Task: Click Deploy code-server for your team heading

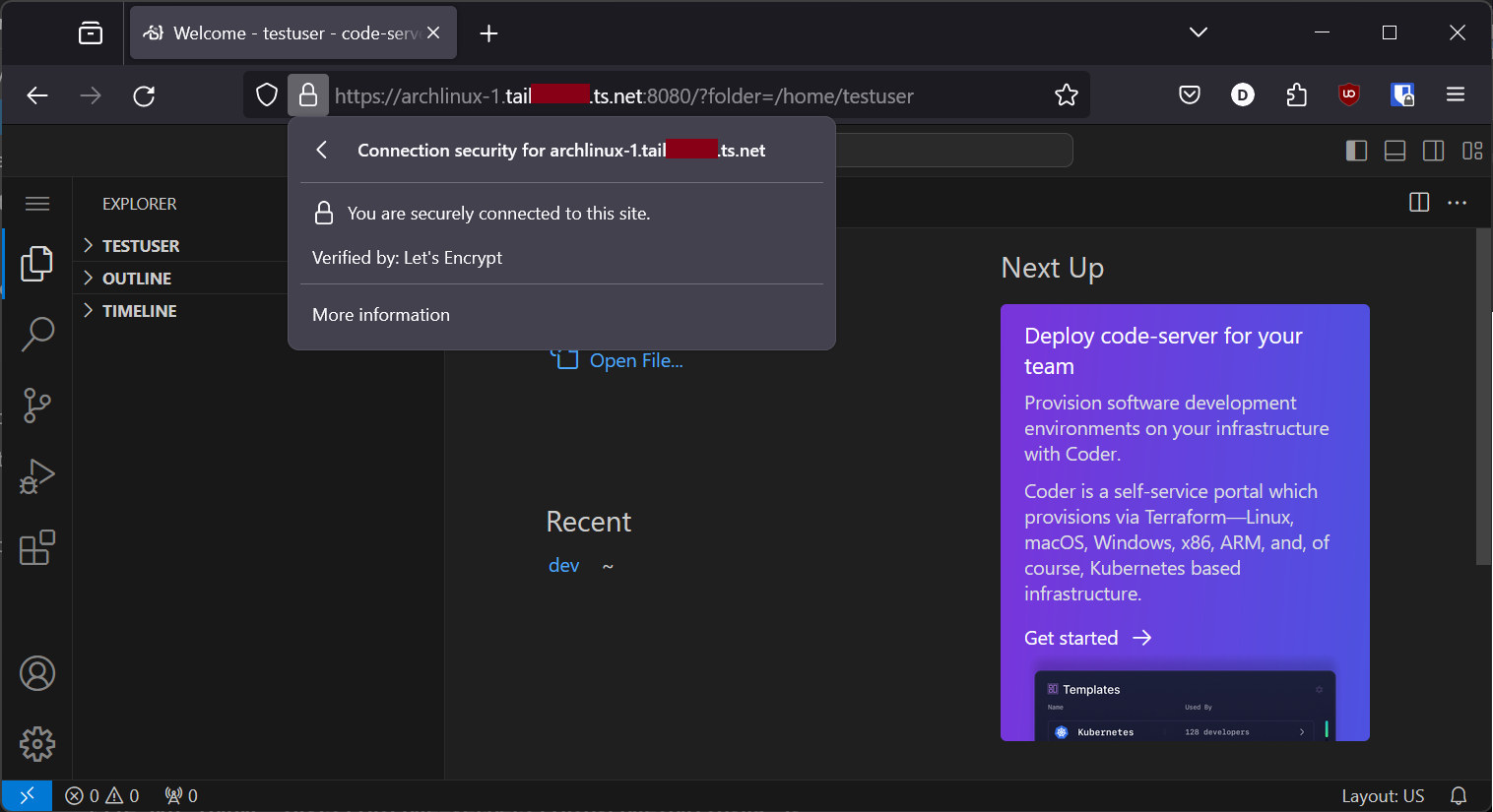Action: pos(1163,350)
